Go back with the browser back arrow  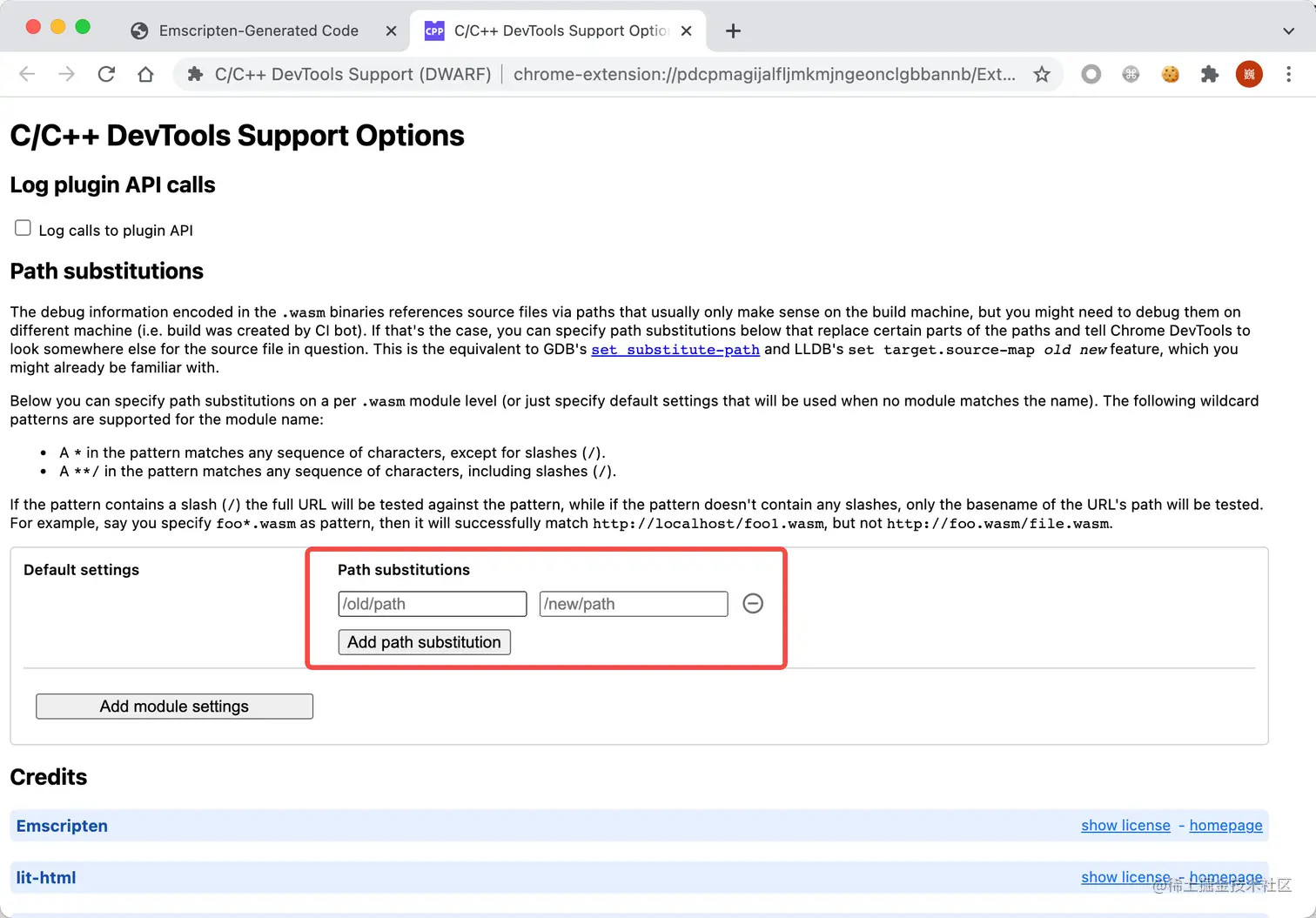tap(27, 74)
